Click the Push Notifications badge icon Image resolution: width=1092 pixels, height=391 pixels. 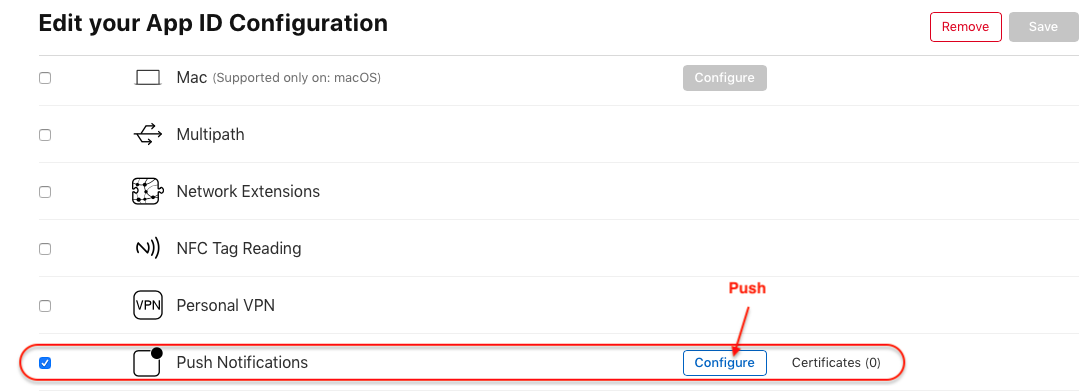(x=147, y=362)
